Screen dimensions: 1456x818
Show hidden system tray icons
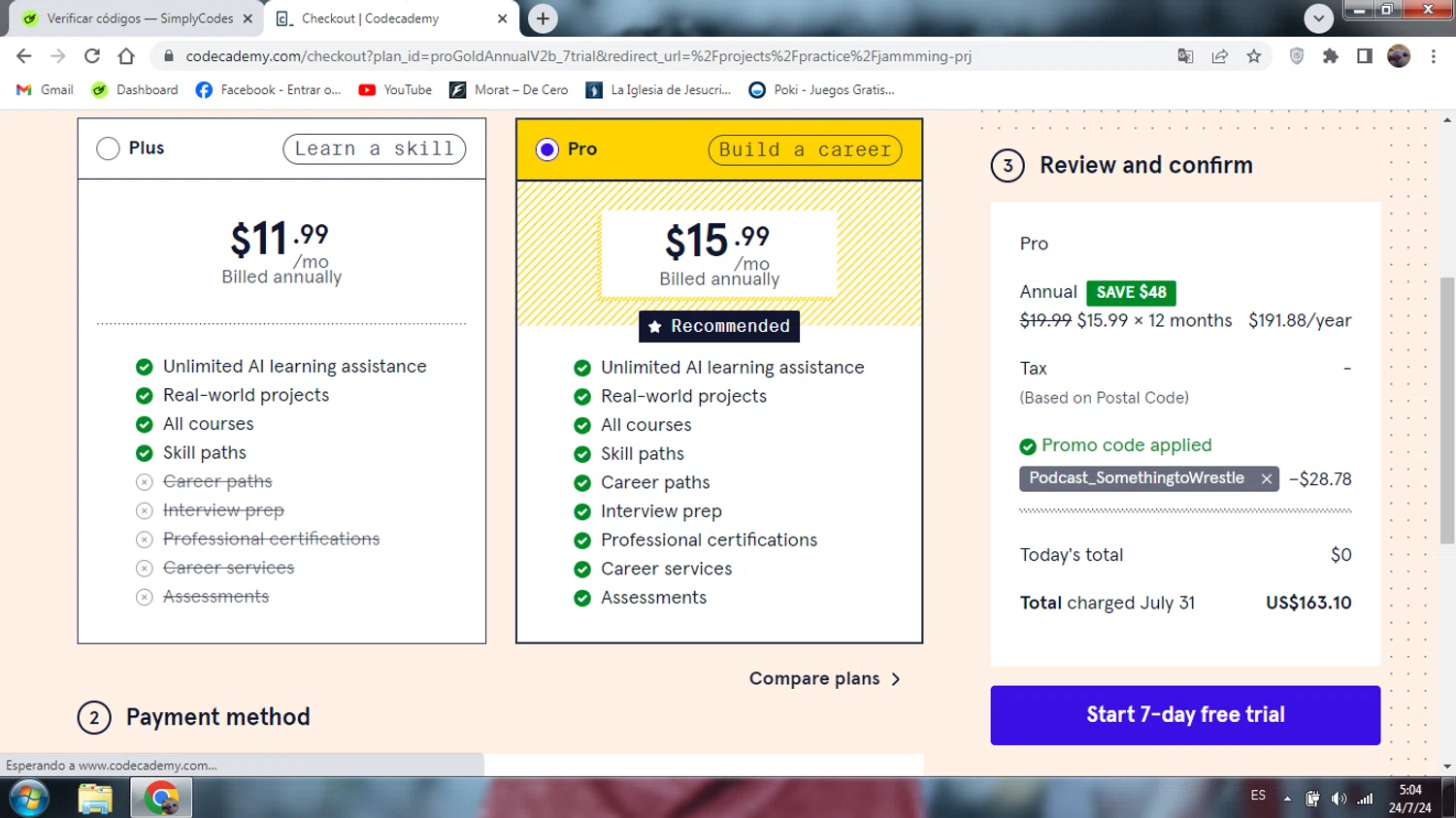tap(1287, 799)
